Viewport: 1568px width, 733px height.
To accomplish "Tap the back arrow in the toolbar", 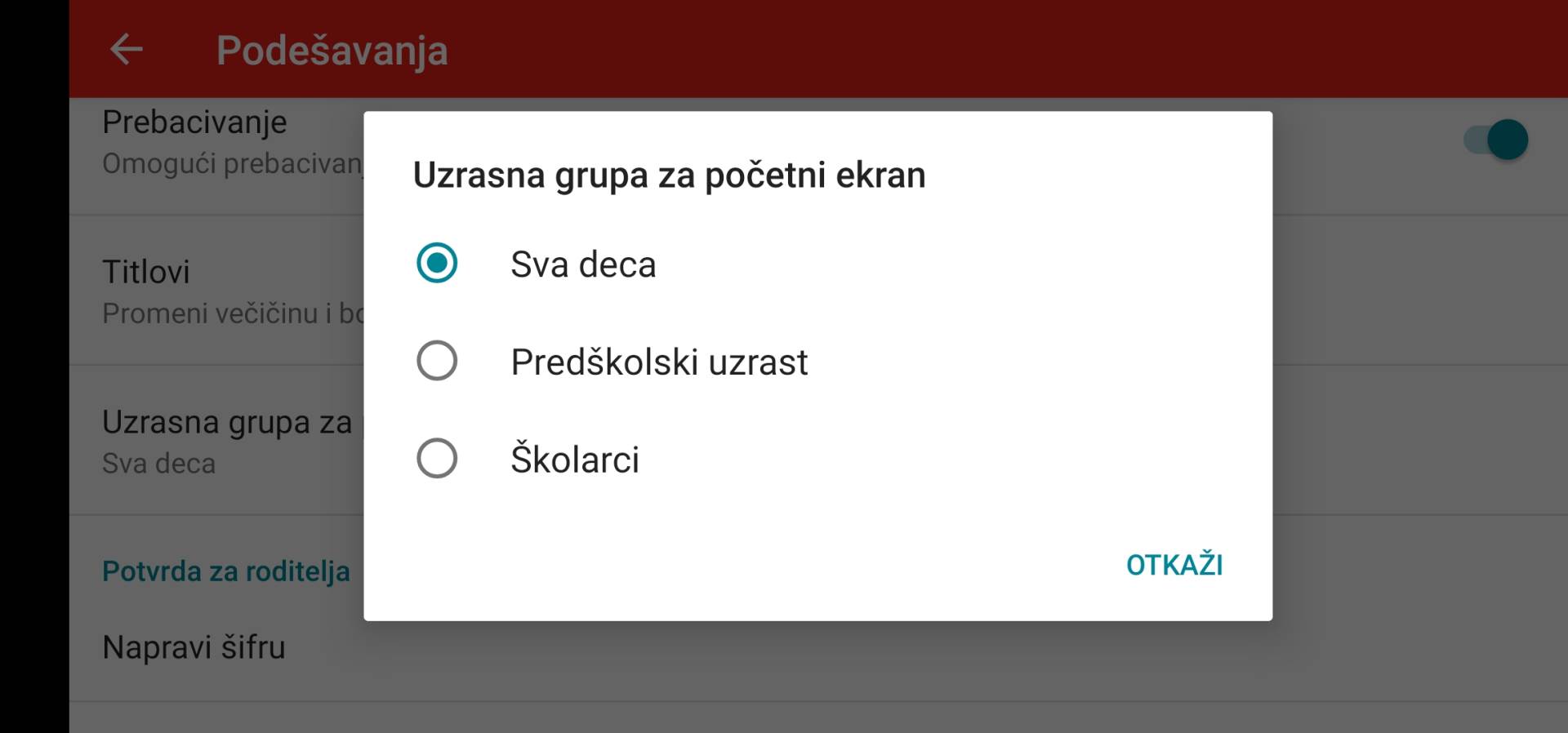I will 127,51.
